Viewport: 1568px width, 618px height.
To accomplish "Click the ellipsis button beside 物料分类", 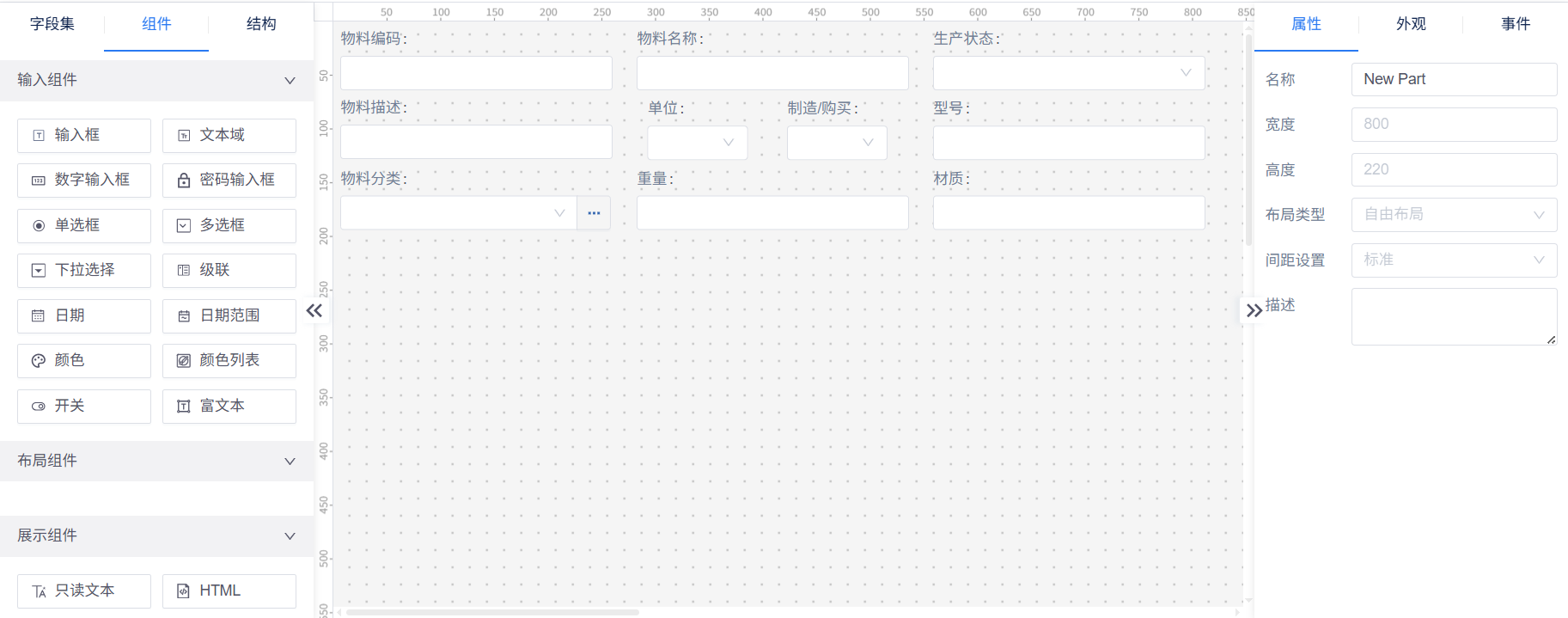I will tap(594, 213).
